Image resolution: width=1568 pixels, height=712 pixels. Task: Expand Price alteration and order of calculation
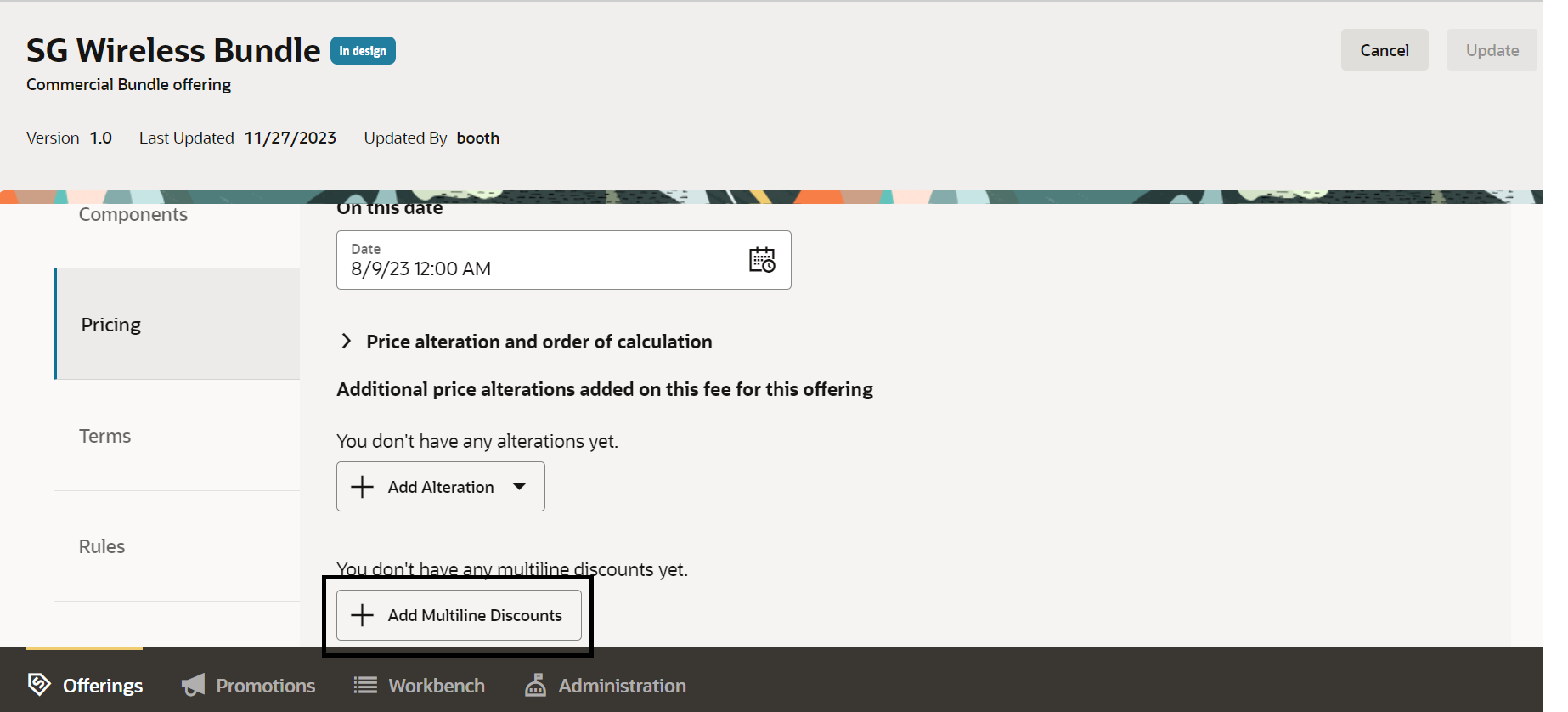pyautogui.click(x=347, y=342)
